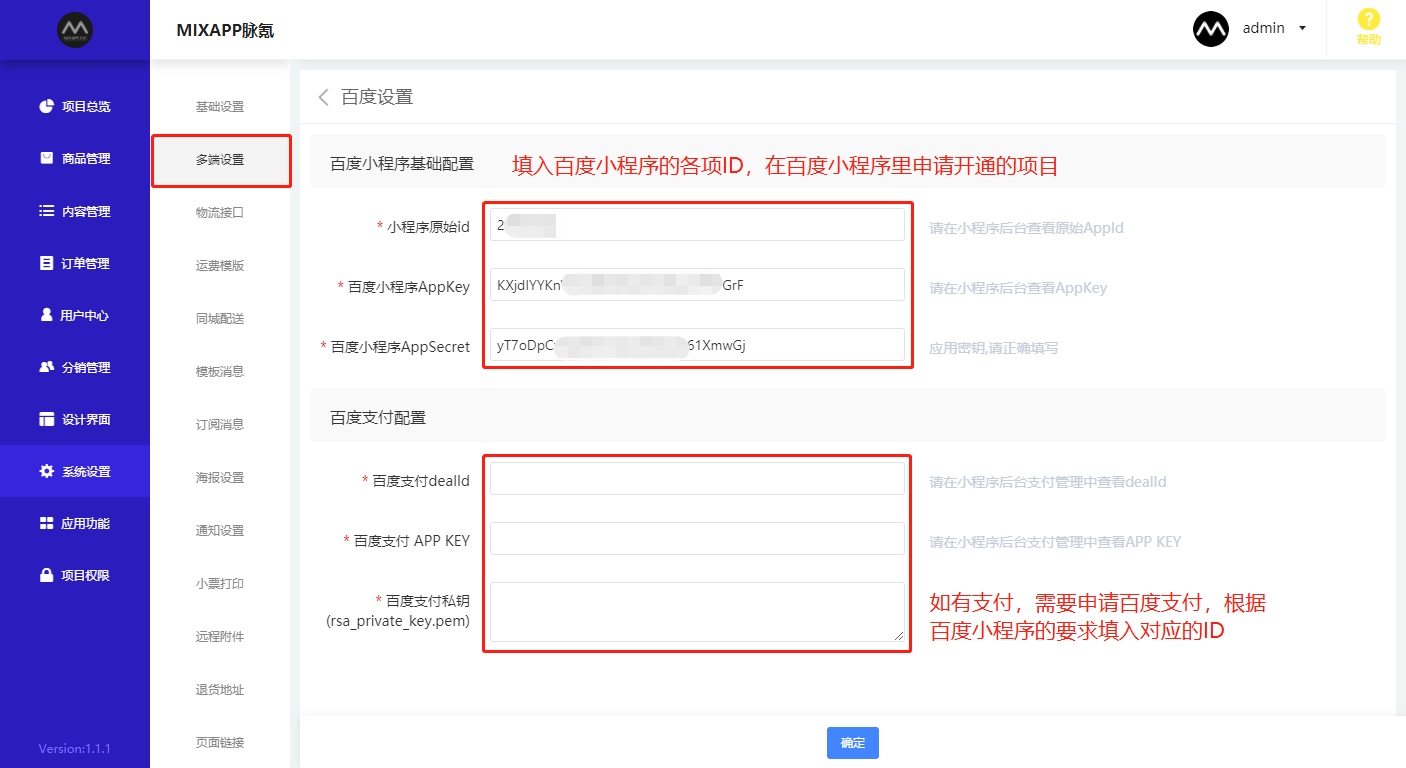The width and height of the screenshot is (1406, 768).
Task: Expand the admin account dropdown arrow
Action: [1302, 29]
